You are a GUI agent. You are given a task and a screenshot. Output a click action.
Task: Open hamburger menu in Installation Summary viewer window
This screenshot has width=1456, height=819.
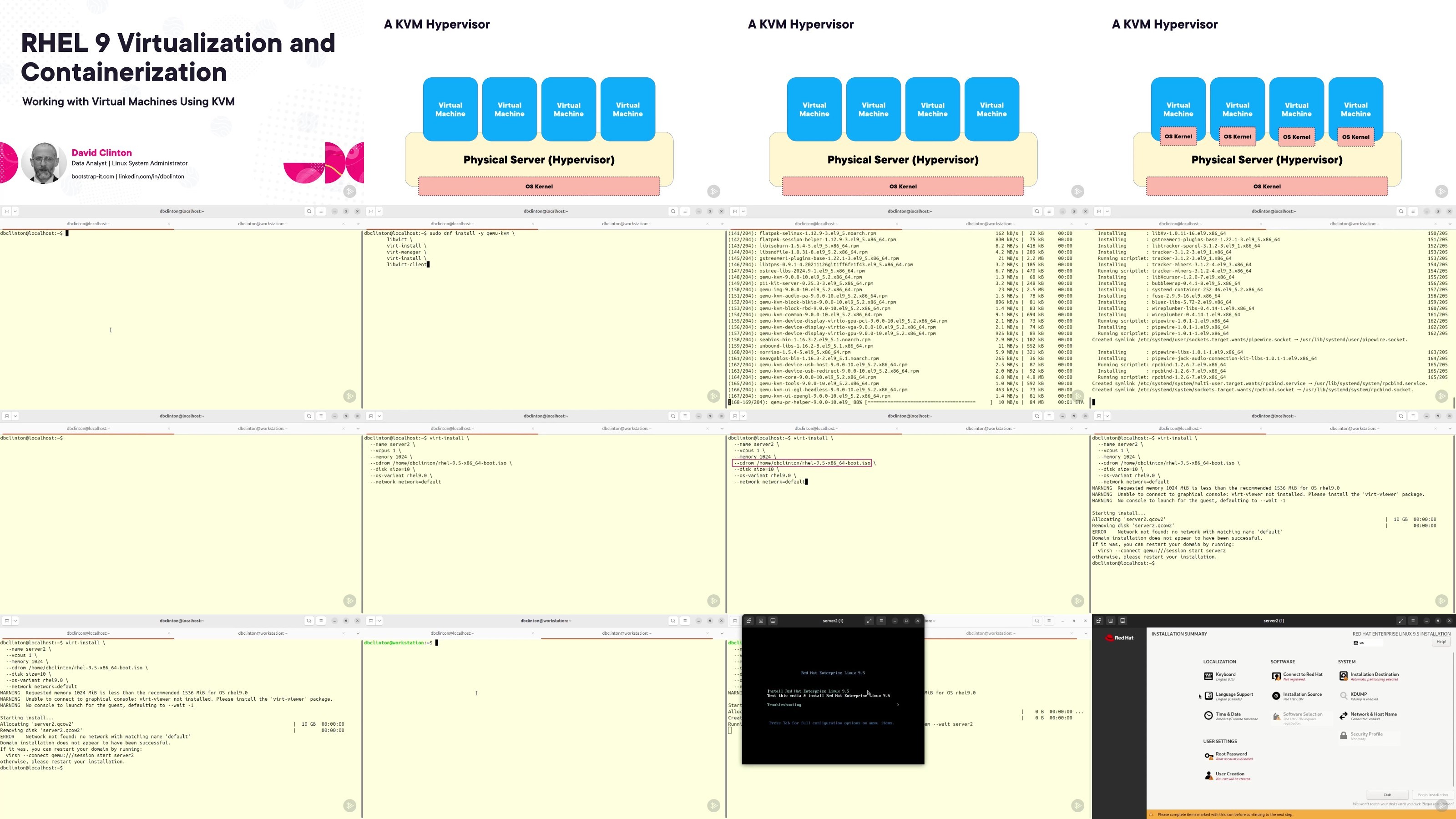[x=1412, y=621]
